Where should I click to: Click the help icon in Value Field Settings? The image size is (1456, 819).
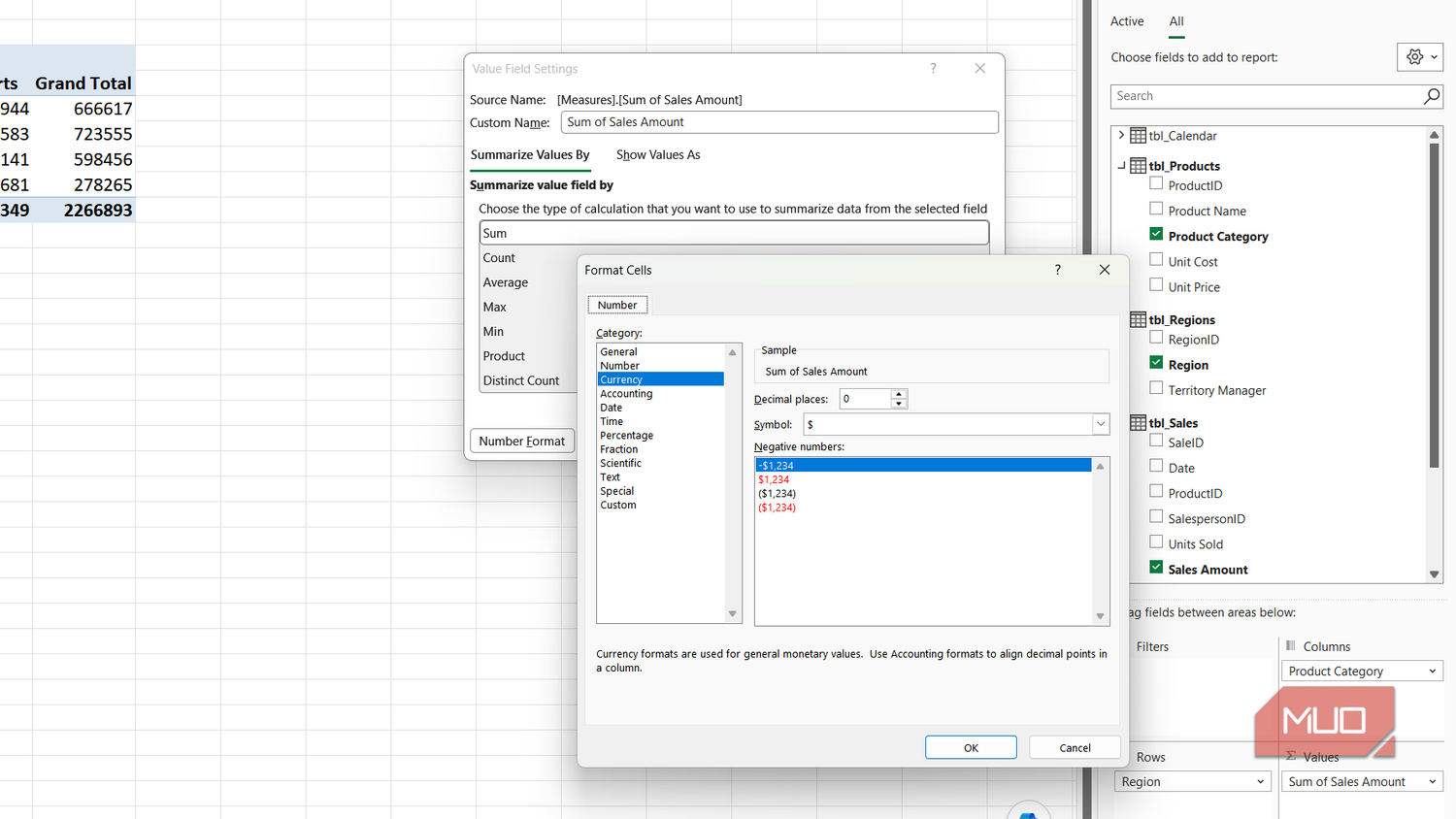933,68
